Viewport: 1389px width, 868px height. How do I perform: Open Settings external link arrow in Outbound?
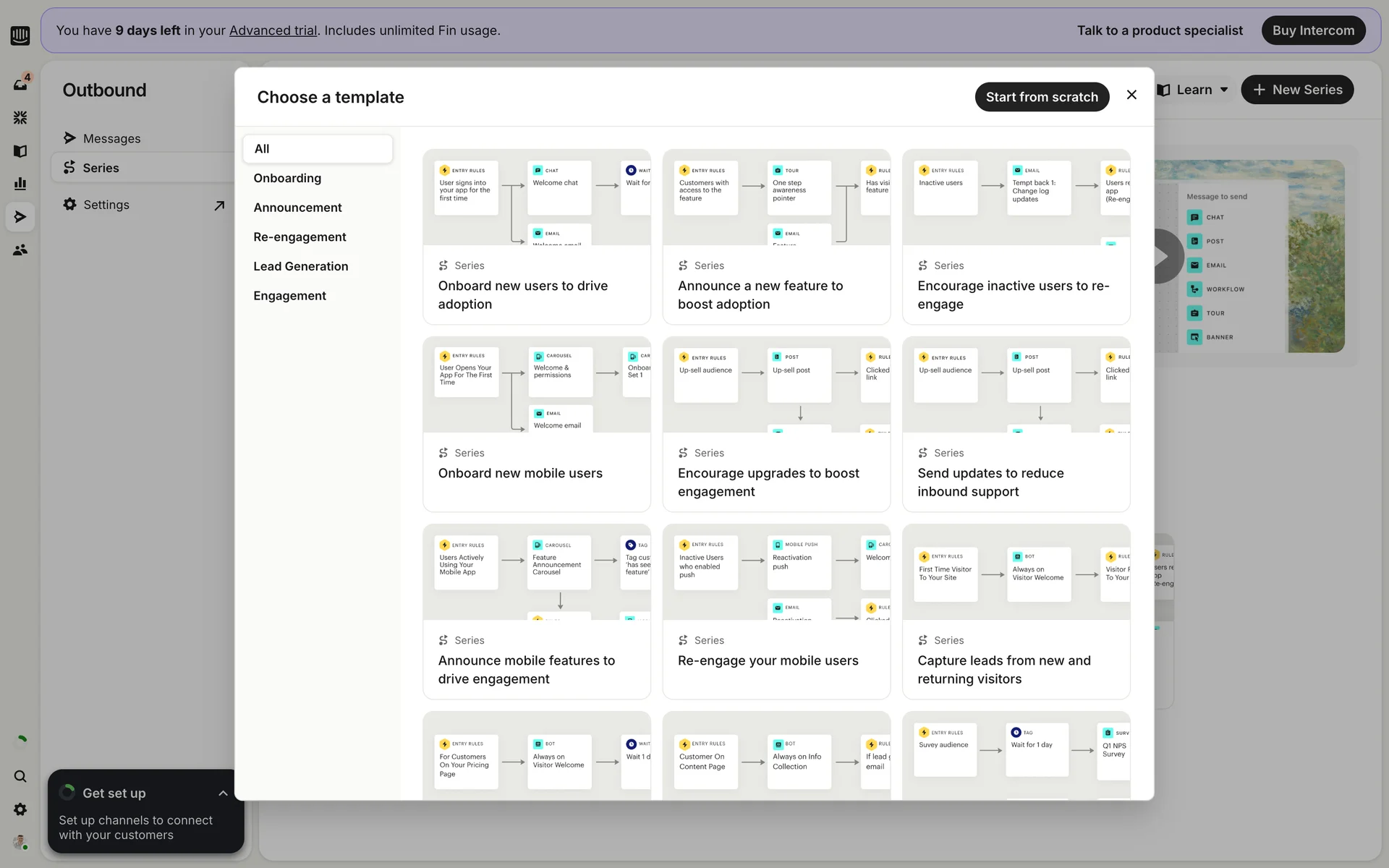[219, 205]
